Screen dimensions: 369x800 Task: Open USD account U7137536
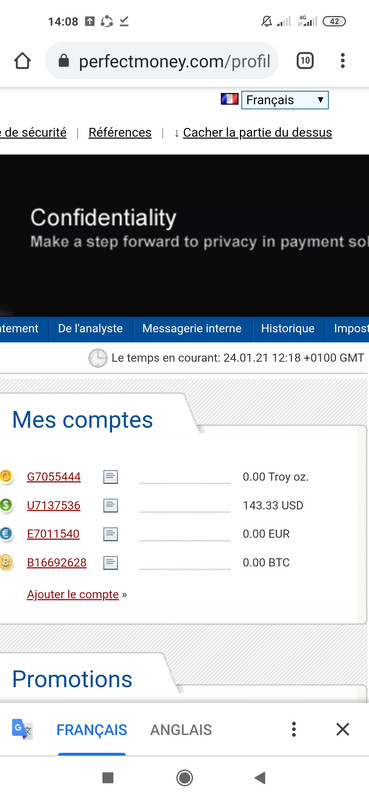tap(54, 506)
